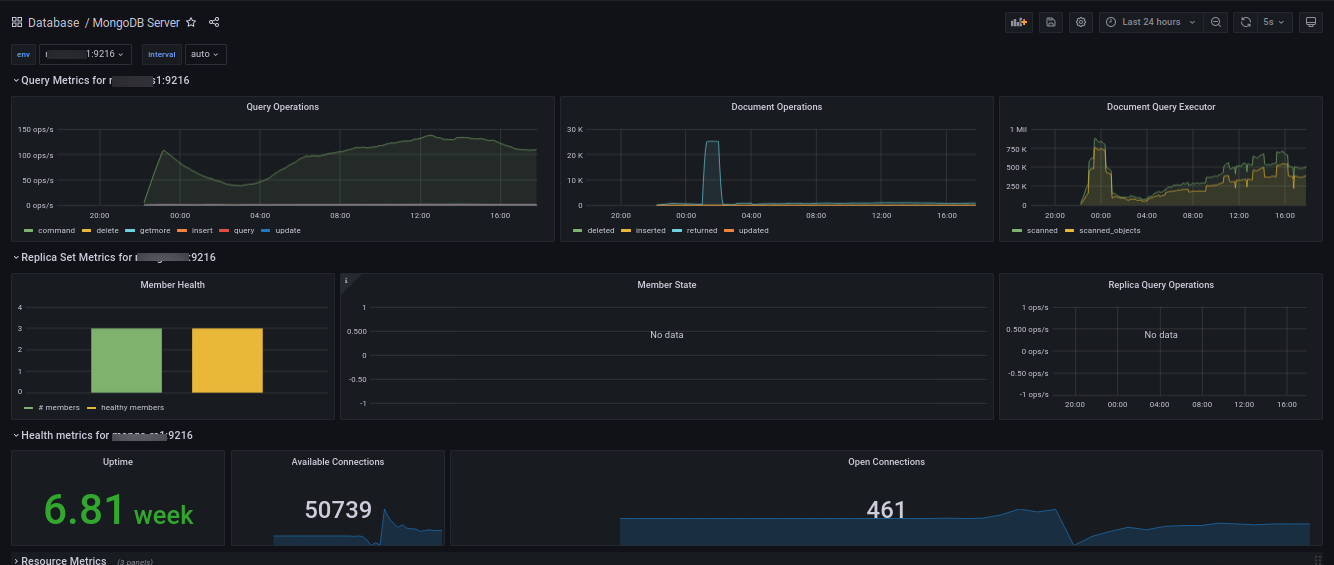Open the Open Connections panel title menu
Screen dimensions: 1334x565
pyautogui.click(x=886, y=462)
